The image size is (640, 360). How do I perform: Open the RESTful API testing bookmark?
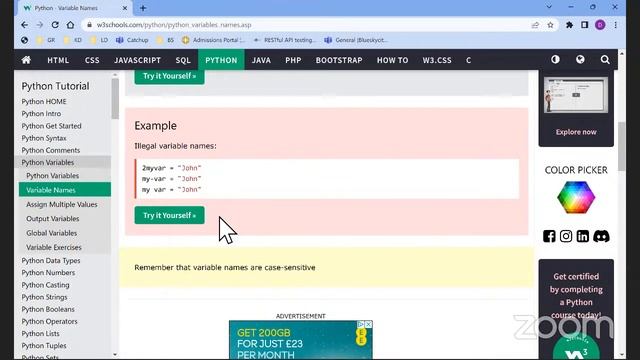(284, 40)
